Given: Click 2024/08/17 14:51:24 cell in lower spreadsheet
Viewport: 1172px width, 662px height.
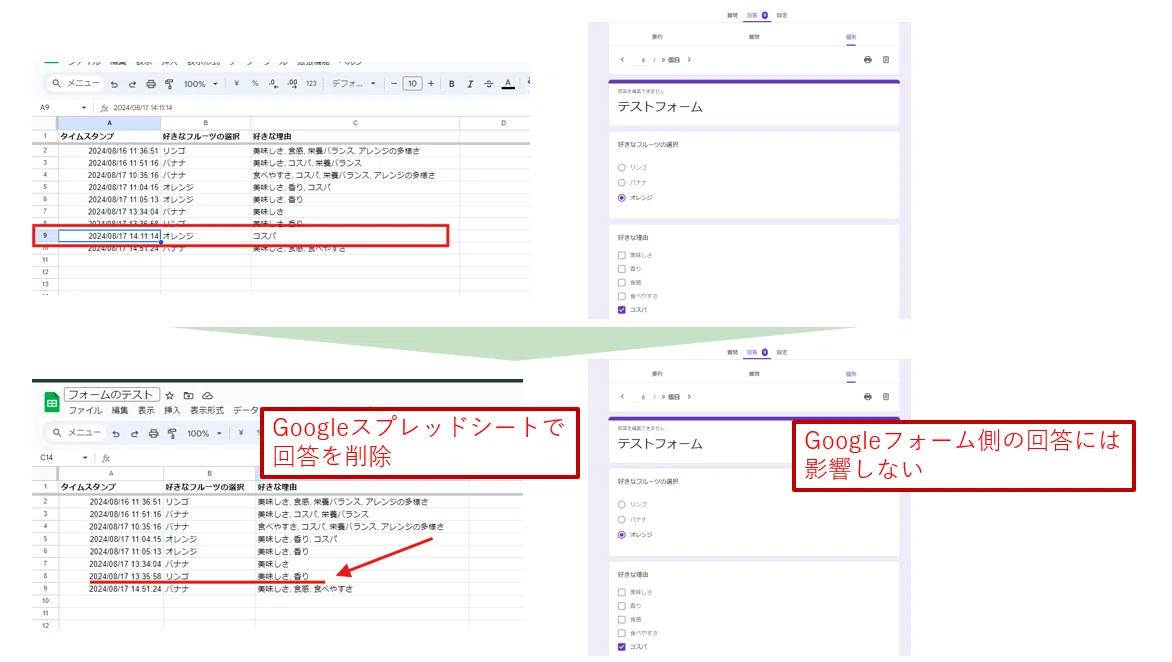Looking at the screenshot, I should click(111, 589).
